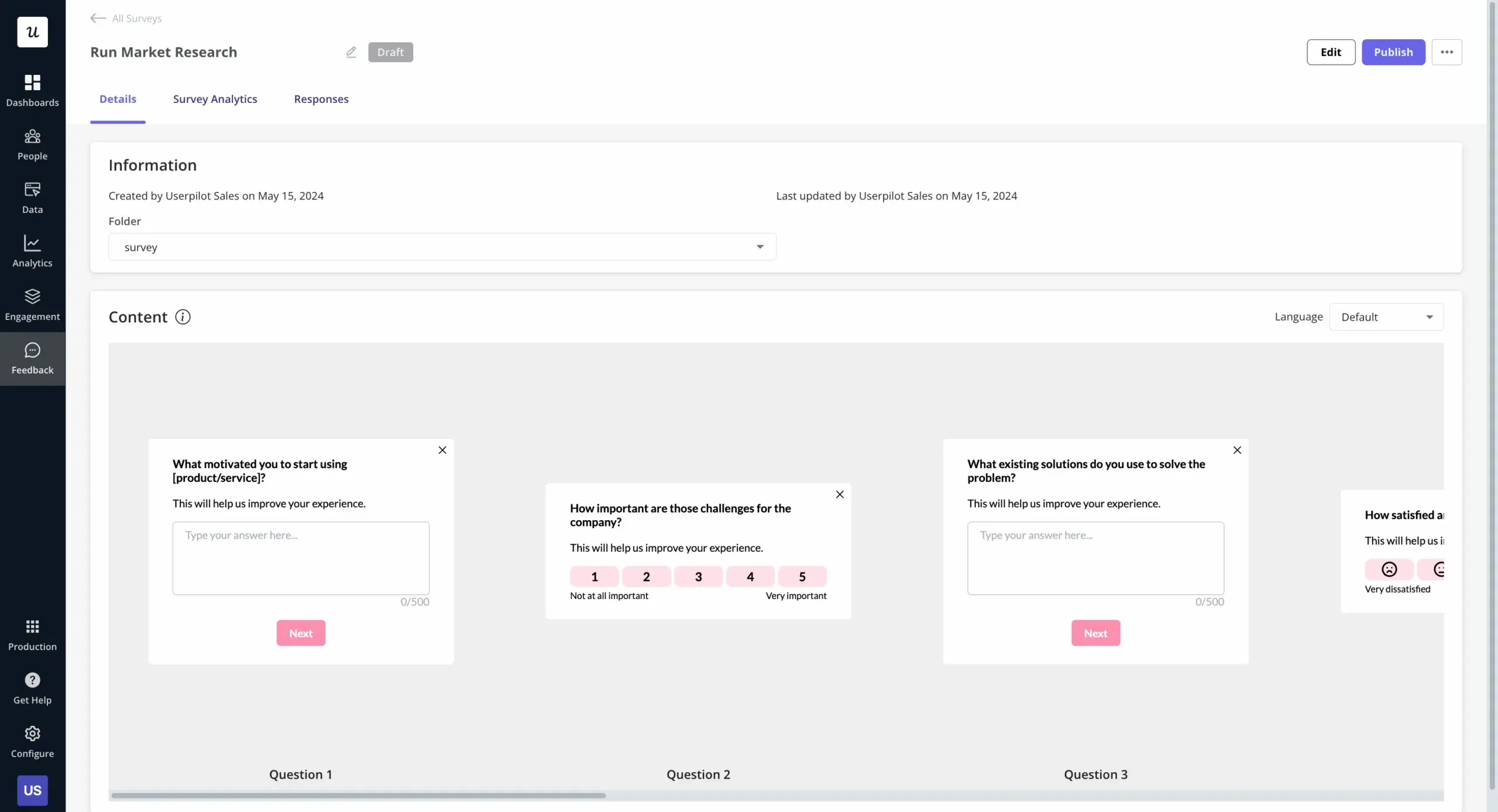Click the vertical page scrollbar
Screen dimensions: 1498x812
tap(1493, 395)
